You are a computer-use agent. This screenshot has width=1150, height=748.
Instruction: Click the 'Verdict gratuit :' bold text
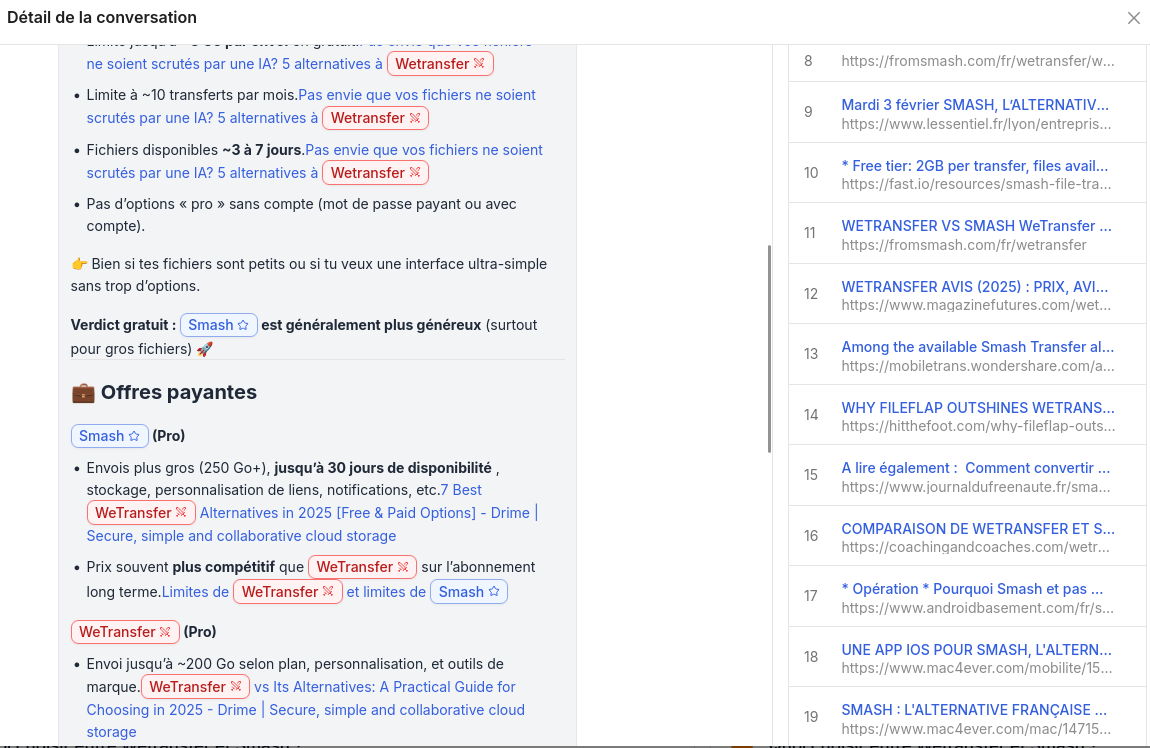coord(123,325)
